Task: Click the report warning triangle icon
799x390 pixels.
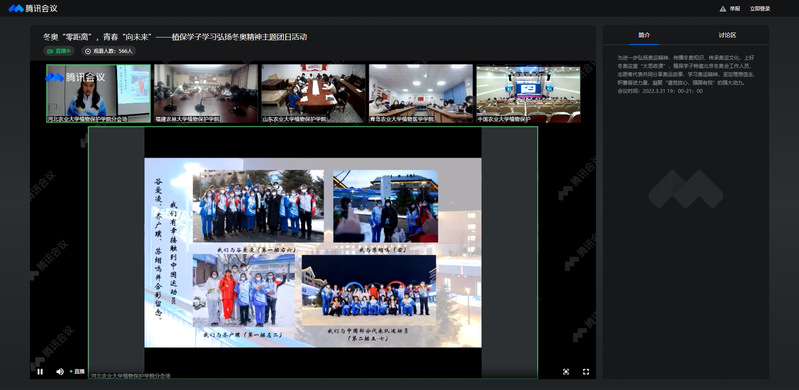Action: pyautogui.click(x=723, y=9)
